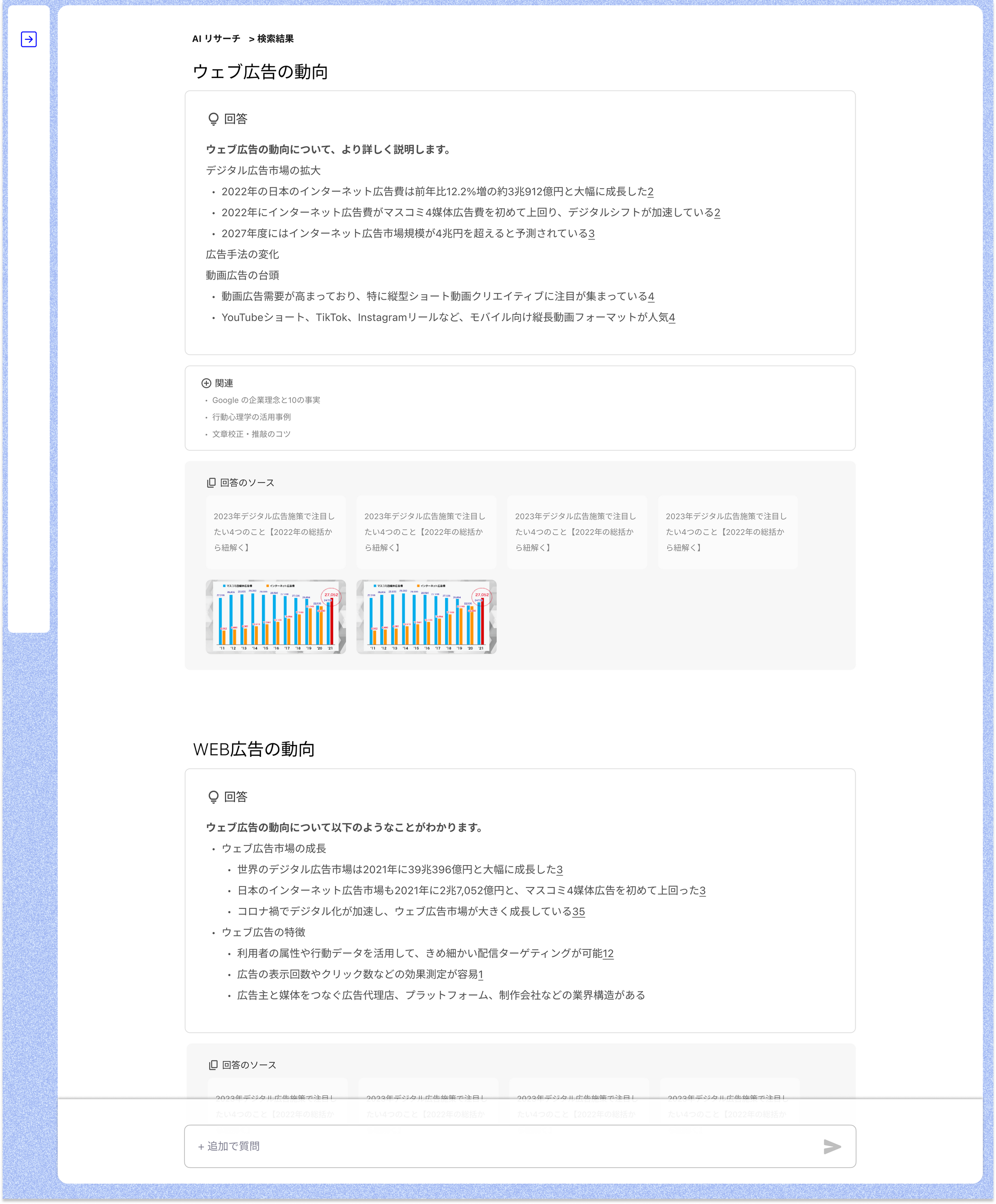Click the plus-circle 関連 icon

[207, 383]
